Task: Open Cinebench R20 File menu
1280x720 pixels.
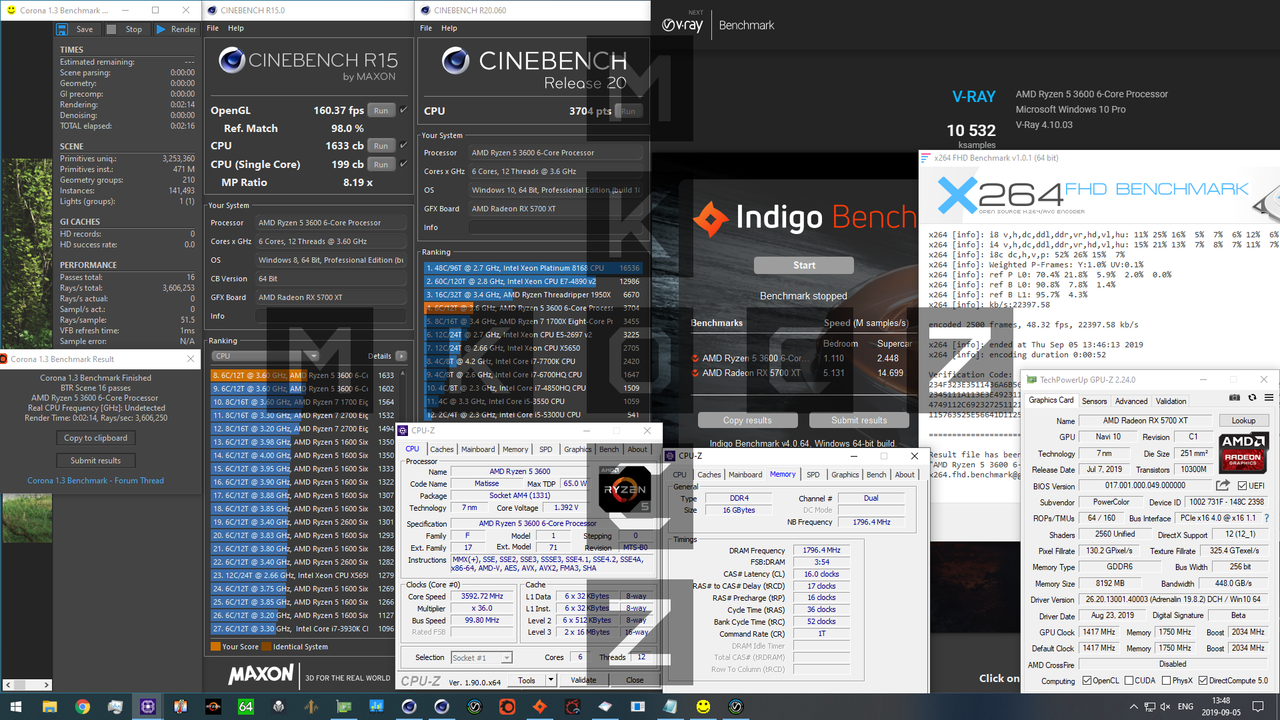Action: pyautogui.click(x=426, y=28)
